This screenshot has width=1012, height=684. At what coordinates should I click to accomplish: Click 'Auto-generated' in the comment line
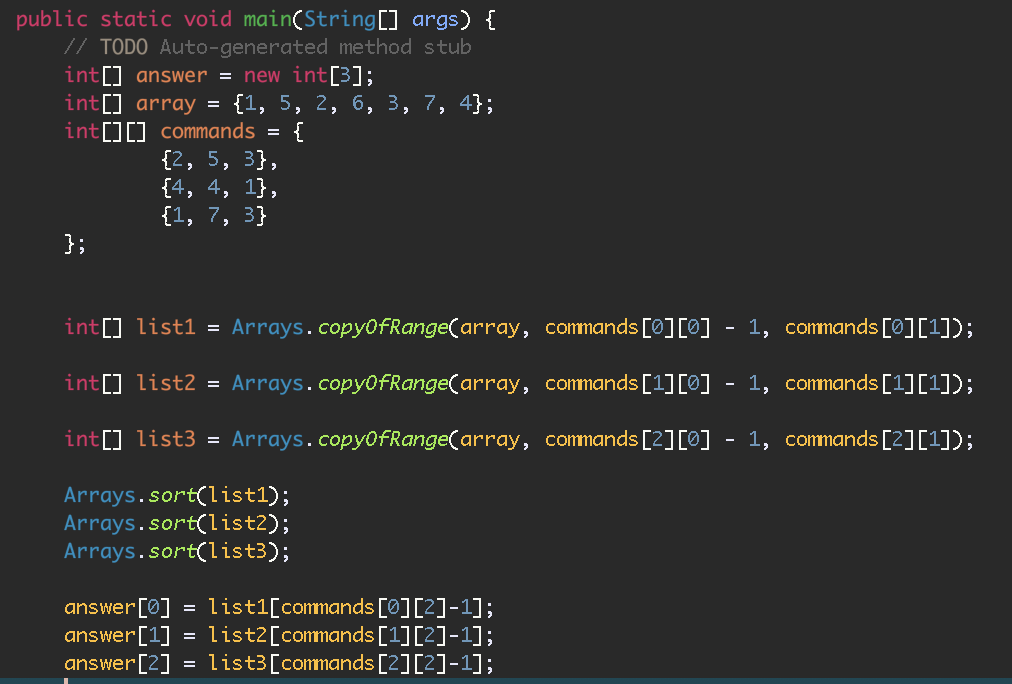(x=244, y=48)
